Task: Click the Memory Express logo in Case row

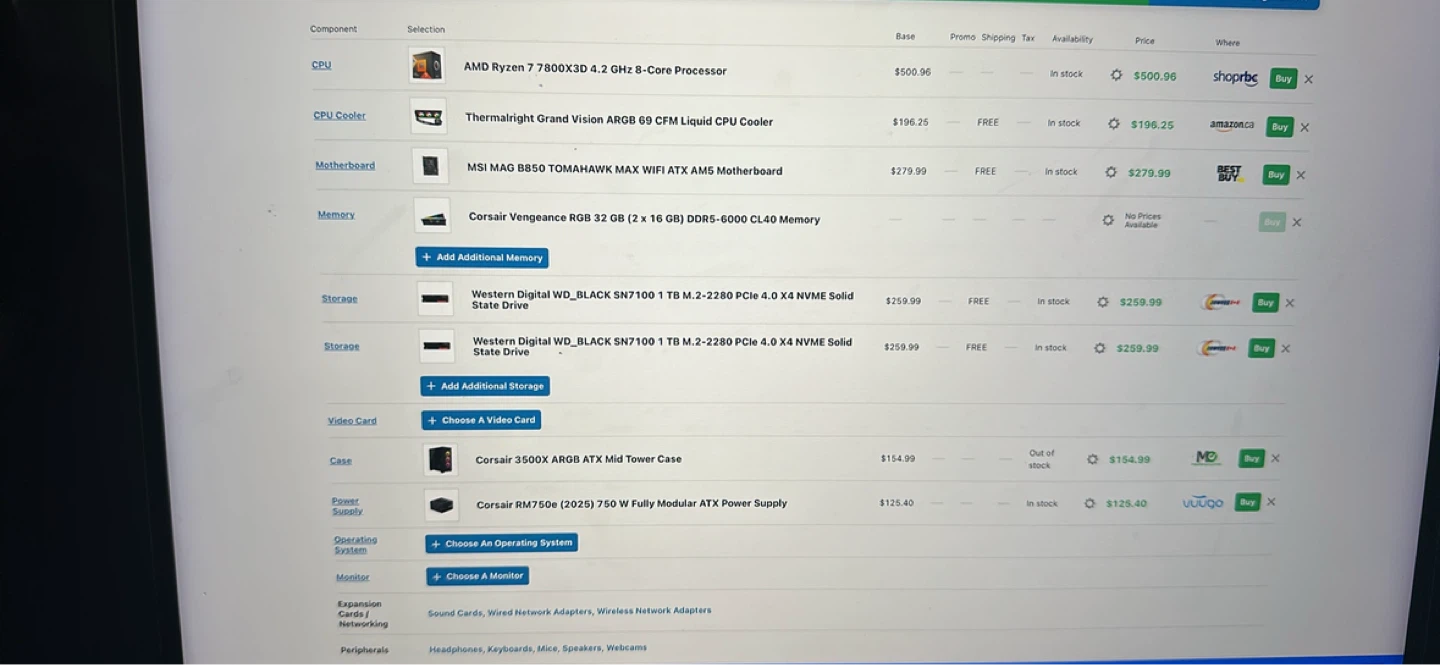Action: 1207,457
